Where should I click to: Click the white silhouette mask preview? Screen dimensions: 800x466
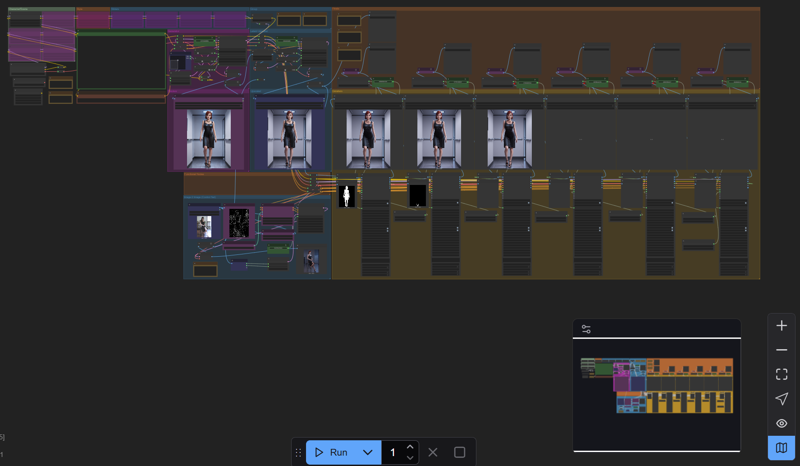[347, 197]
